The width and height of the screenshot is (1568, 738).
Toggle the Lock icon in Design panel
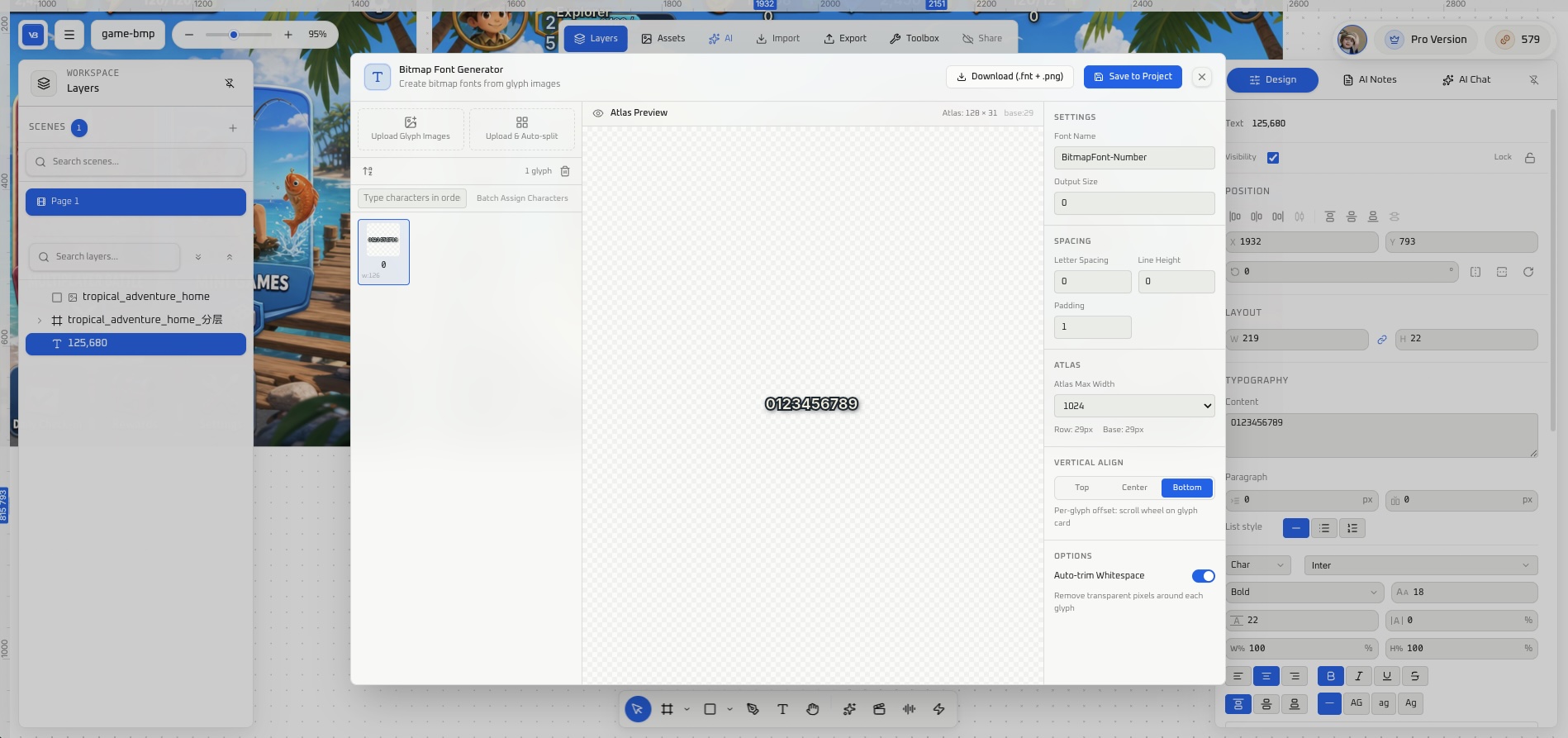click(1530, 158)
